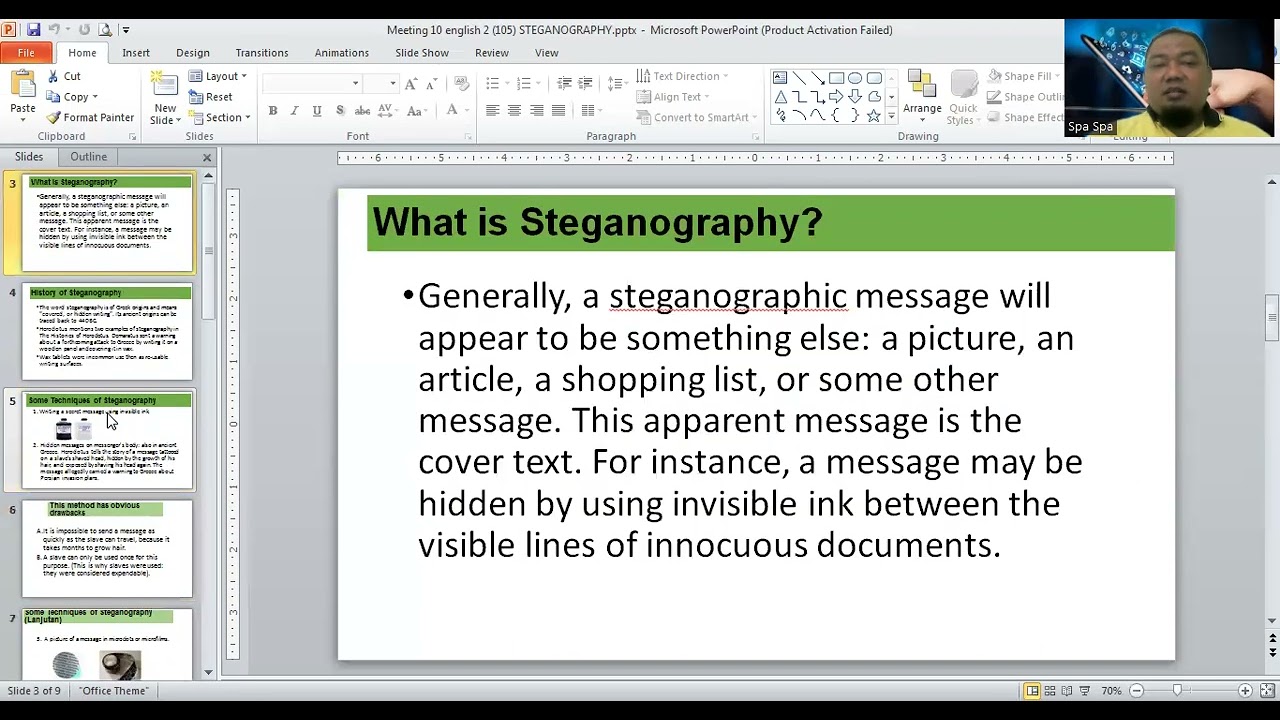Insert a Text Box shape from gallery
This screenshot has height=720, width=1280.
pos(780,78)
